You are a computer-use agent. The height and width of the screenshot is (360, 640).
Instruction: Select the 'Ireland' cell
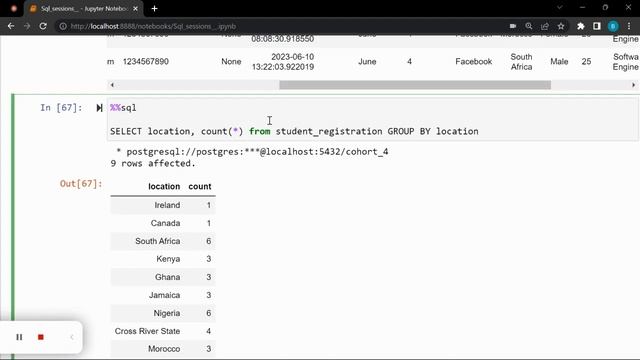pyautogui.click(x=167, y=205)
